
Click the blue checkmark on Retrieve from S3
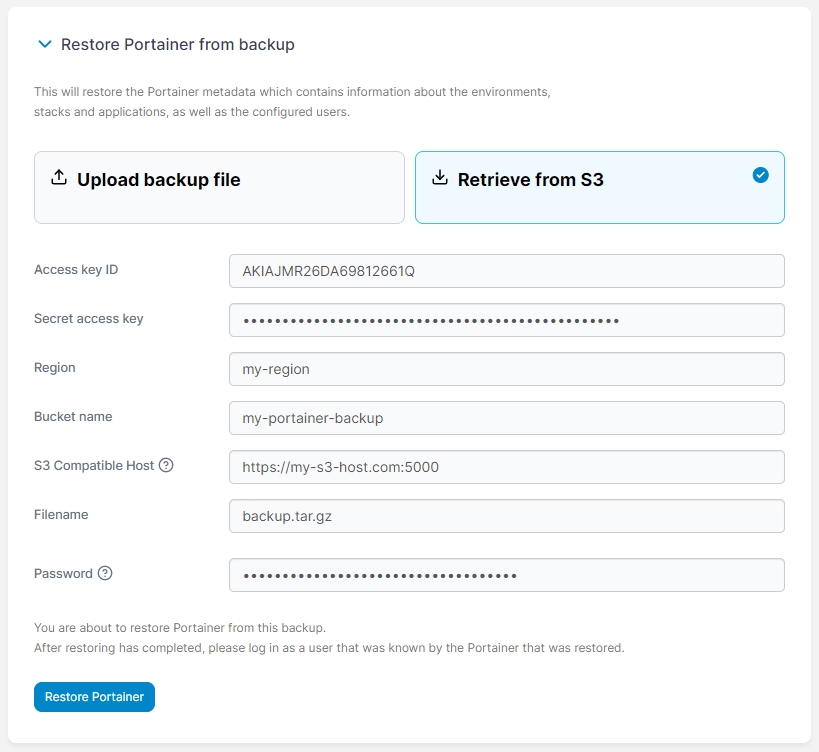(x=760, y=175)
